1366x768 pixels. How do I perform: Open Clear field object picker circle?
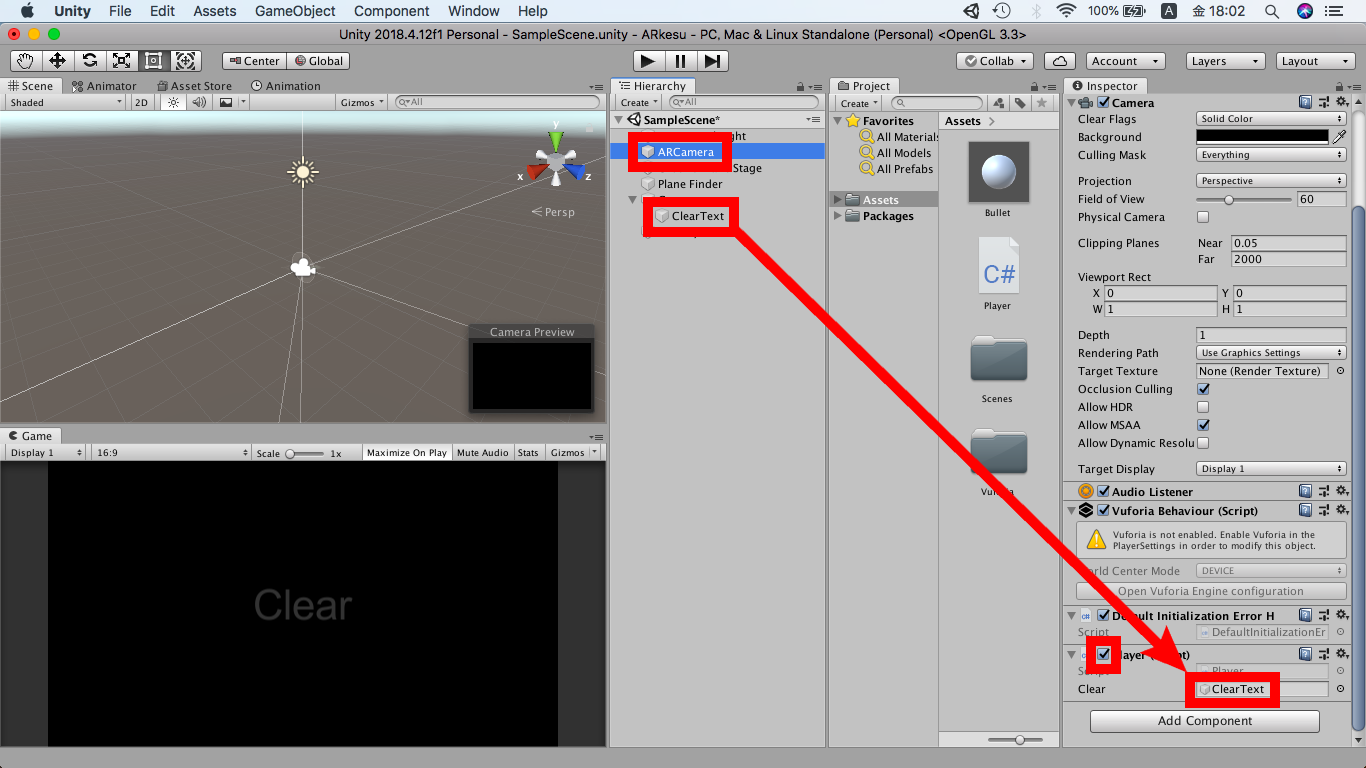point(1340,689)
